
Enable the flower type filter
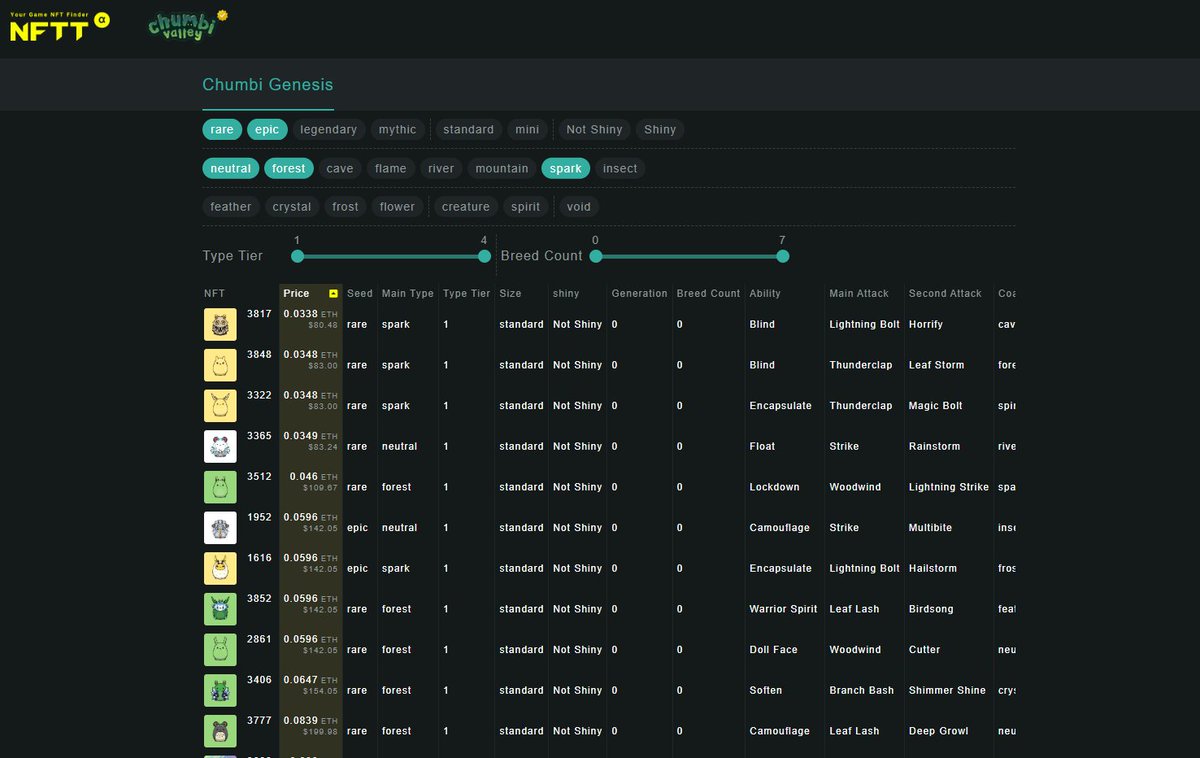click(x=397, y=207)
